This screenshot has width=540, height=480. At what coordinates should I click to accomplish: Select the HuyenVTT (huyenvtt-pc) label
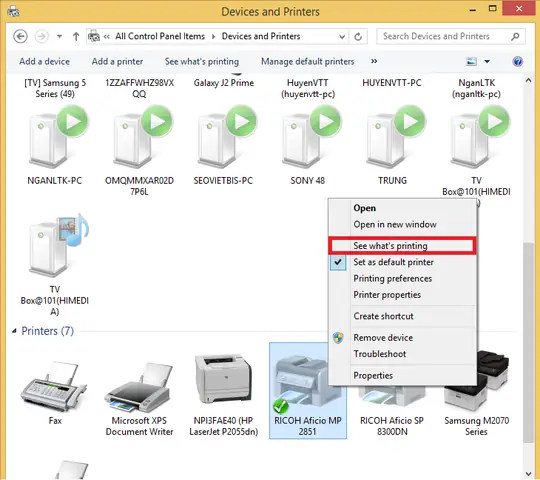(x=308, y=88)
